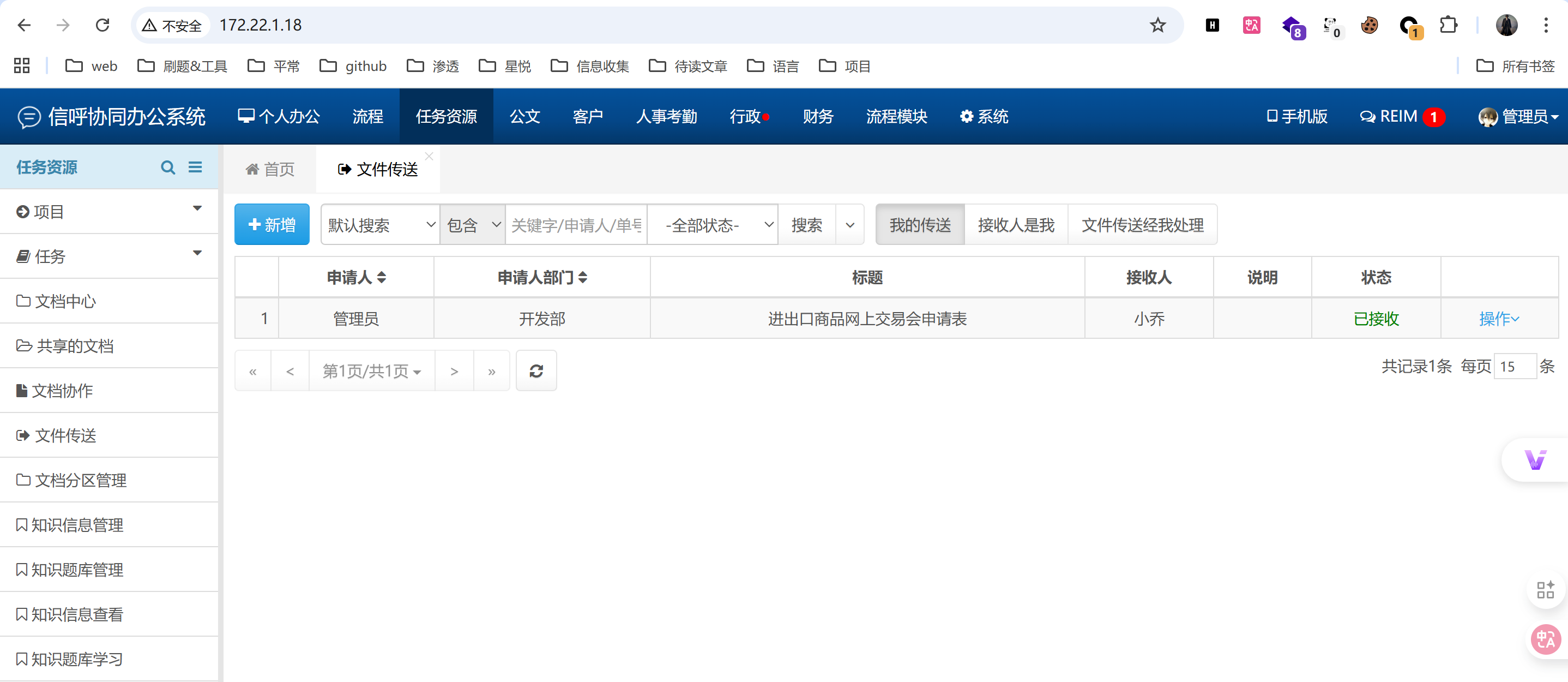Go to next page with > button
The image size is (1568, 682).
point(454,370)
